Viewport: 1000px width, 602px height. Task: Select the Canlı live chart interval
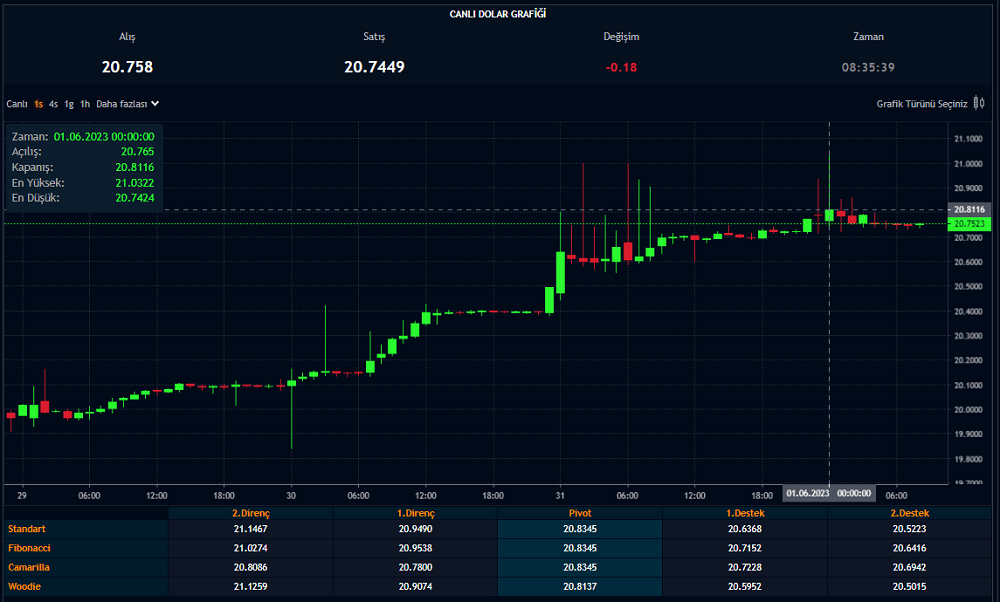tap(17, 104)
